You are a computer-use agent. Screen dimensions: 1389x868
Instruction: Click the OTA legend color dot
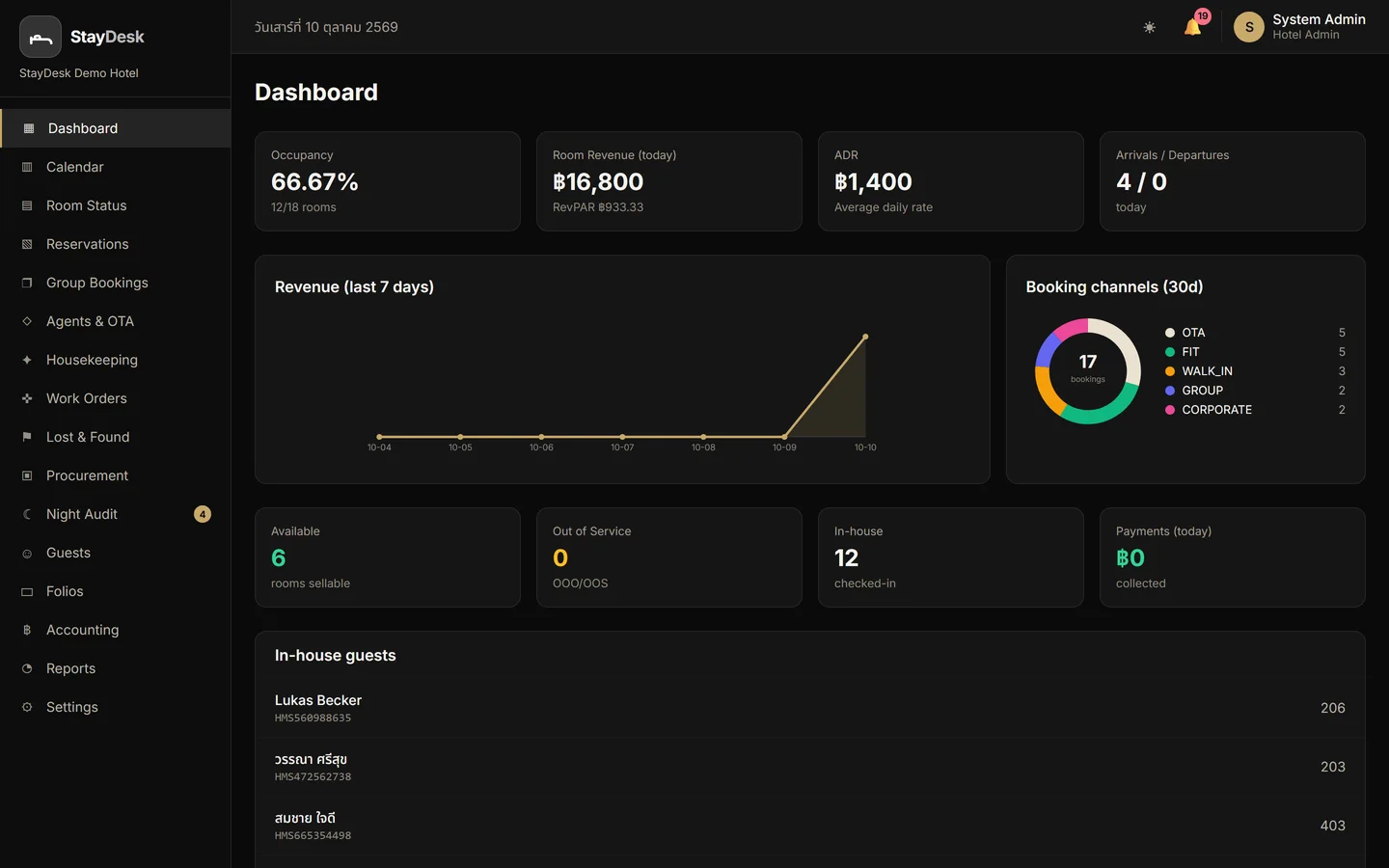tap(1170, 333)
